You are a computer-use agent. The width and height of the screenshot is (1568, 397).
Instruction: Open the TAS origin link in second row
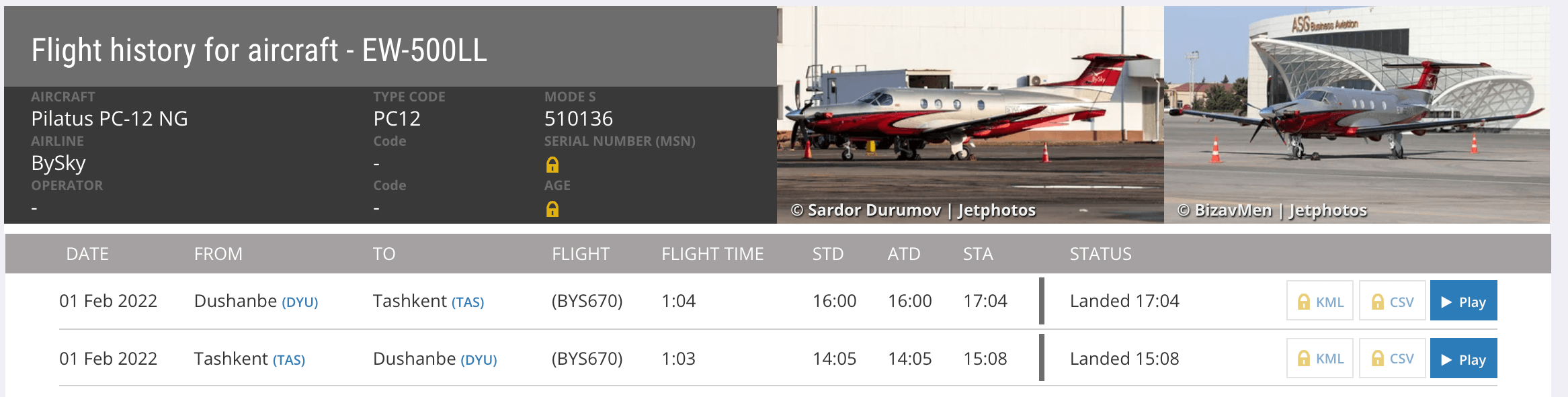click(x=289, y=360)
